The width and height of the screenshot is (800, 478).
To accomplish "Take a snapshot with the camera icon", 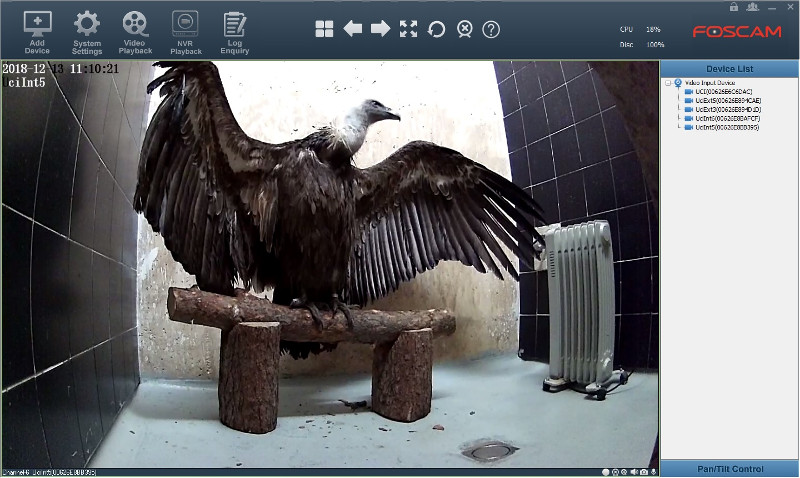I will [644, 472].
